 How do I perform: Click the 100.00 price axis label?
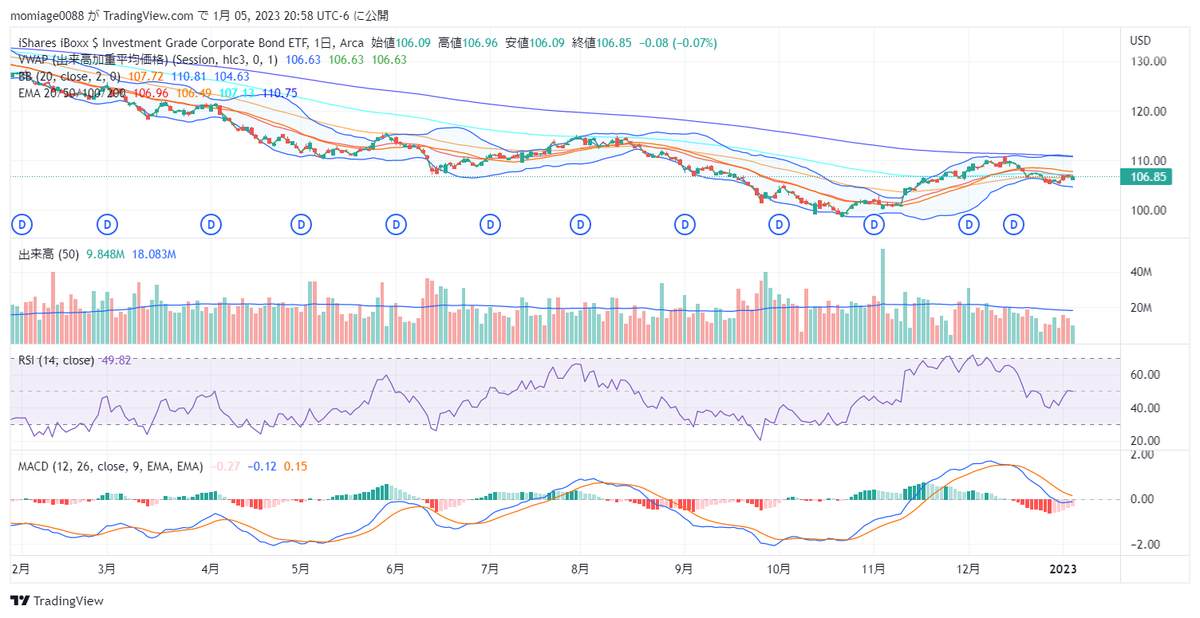pos(1148,210)
